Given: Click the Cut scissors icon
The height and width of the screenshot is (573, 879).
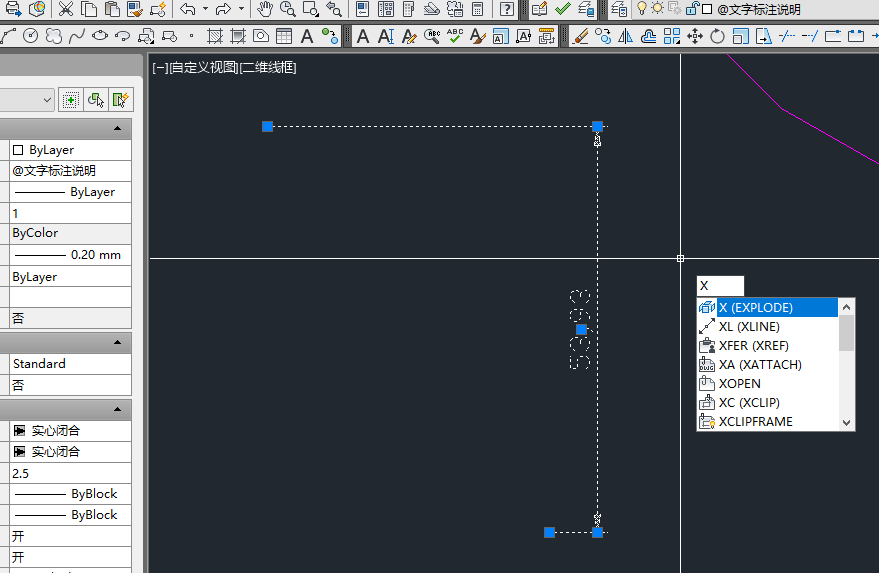Looking at the screenshot, I should coord(66,9).
